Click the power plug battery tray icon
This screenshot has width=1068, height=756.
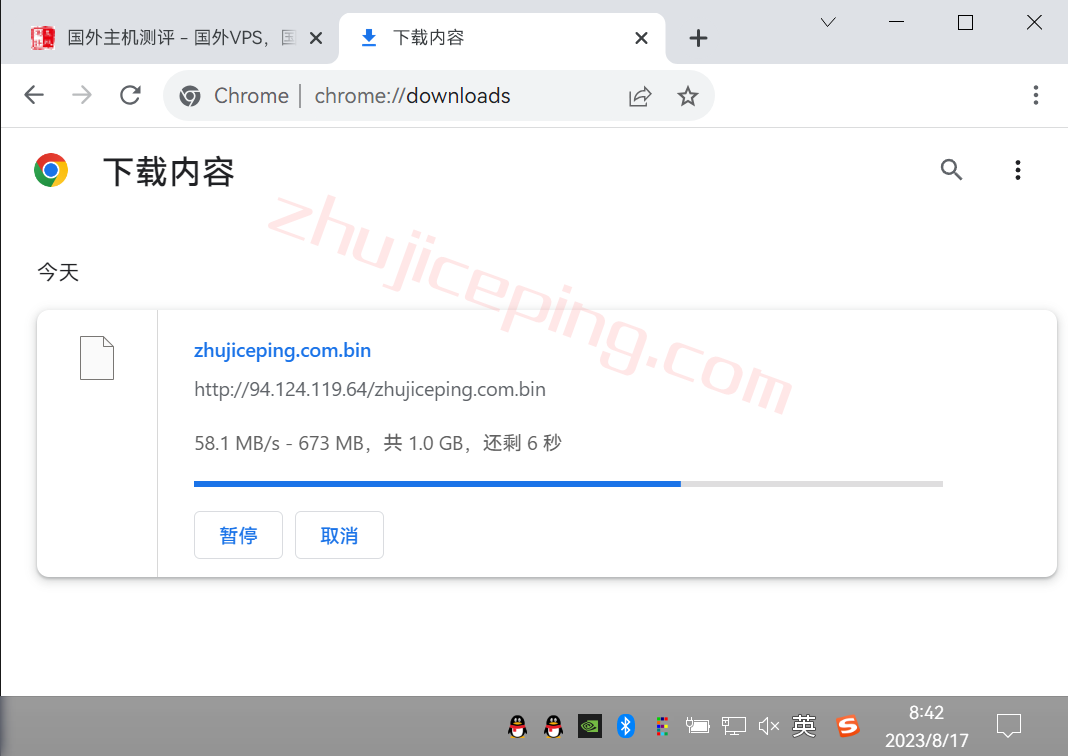click(697, 726)
